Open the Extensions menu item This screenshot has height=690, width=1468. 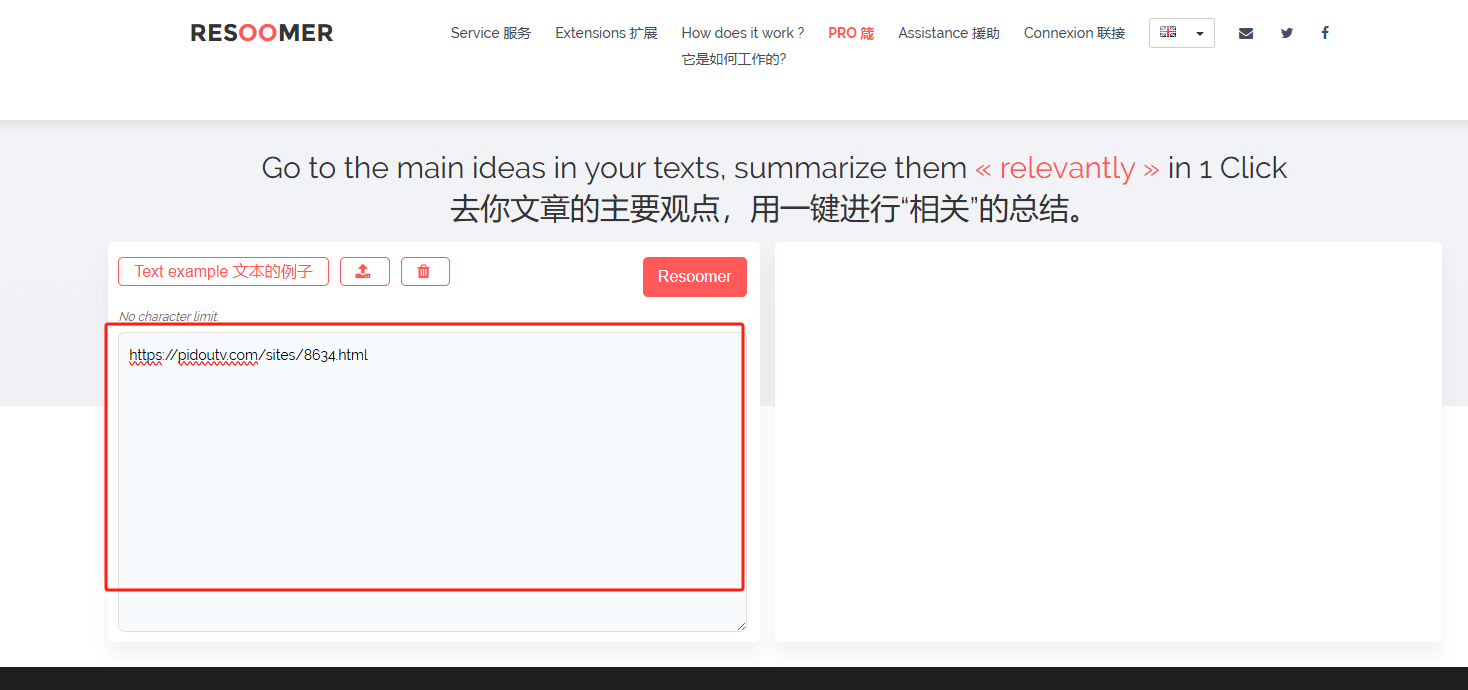click(606, 33)
